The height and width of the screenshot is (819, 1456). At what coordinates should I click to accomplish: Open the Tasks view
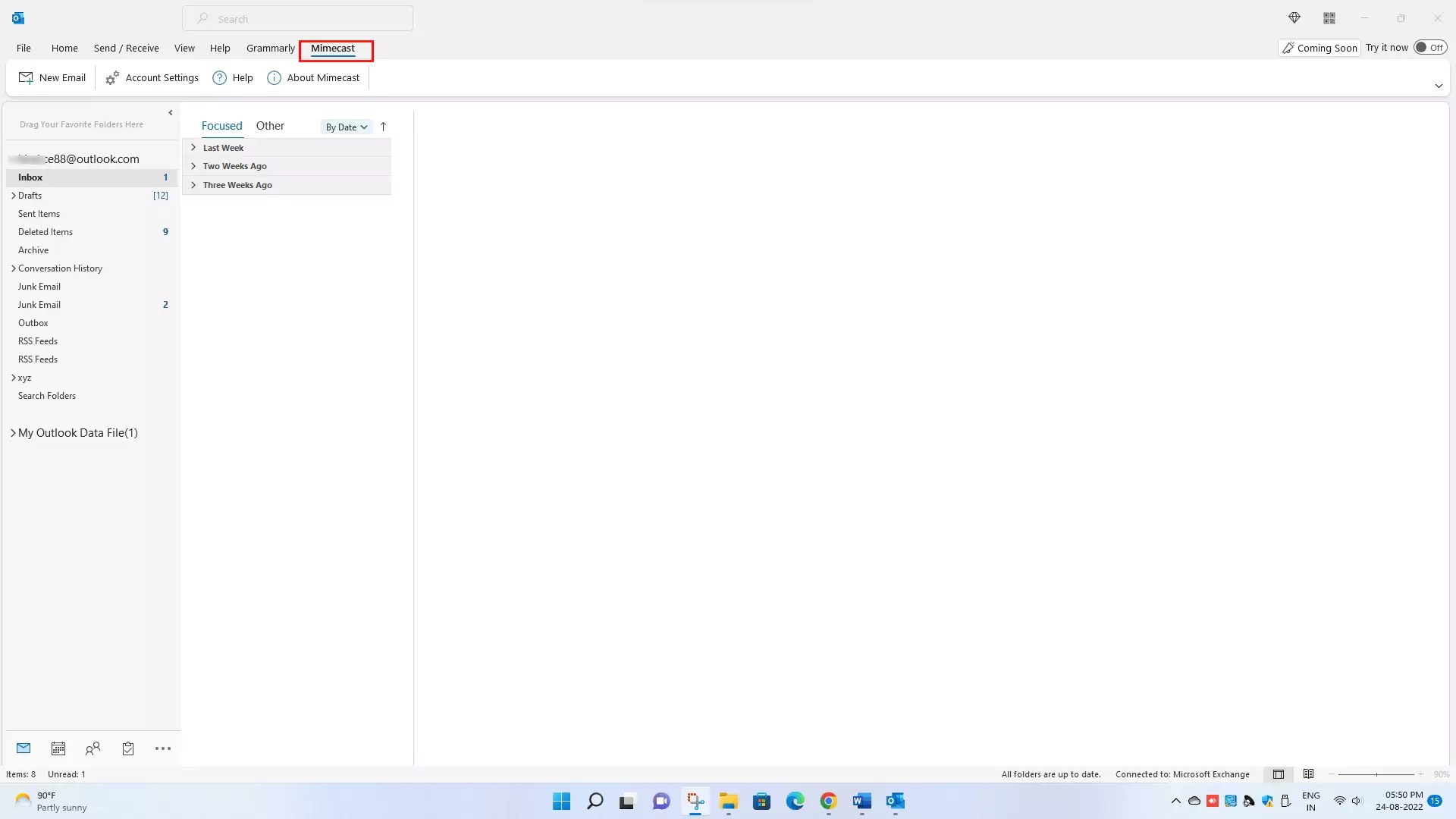(x=127, y=748)
